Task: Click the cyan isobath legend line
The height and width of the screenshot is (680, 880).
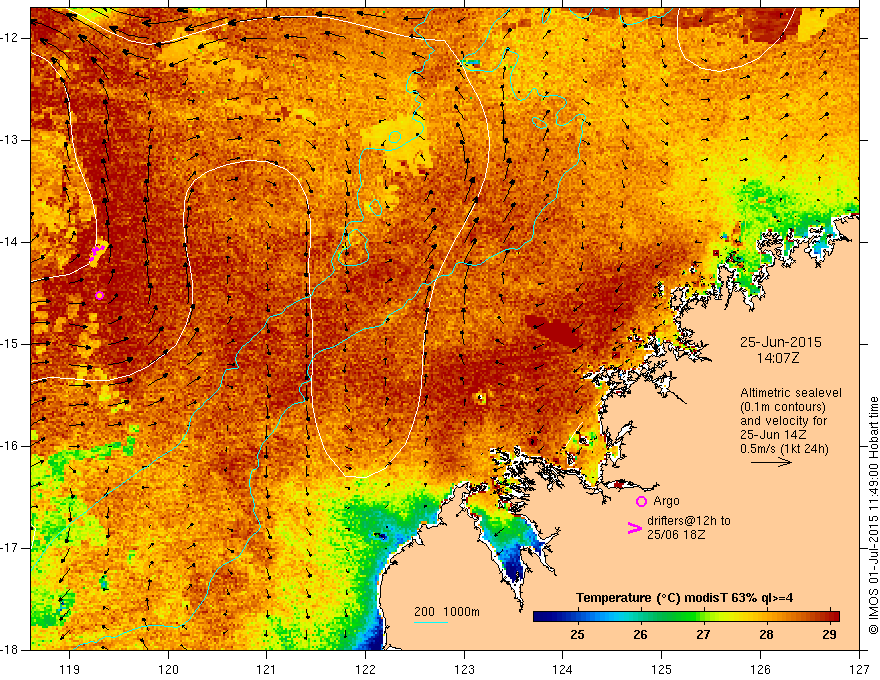Action: 430,622
